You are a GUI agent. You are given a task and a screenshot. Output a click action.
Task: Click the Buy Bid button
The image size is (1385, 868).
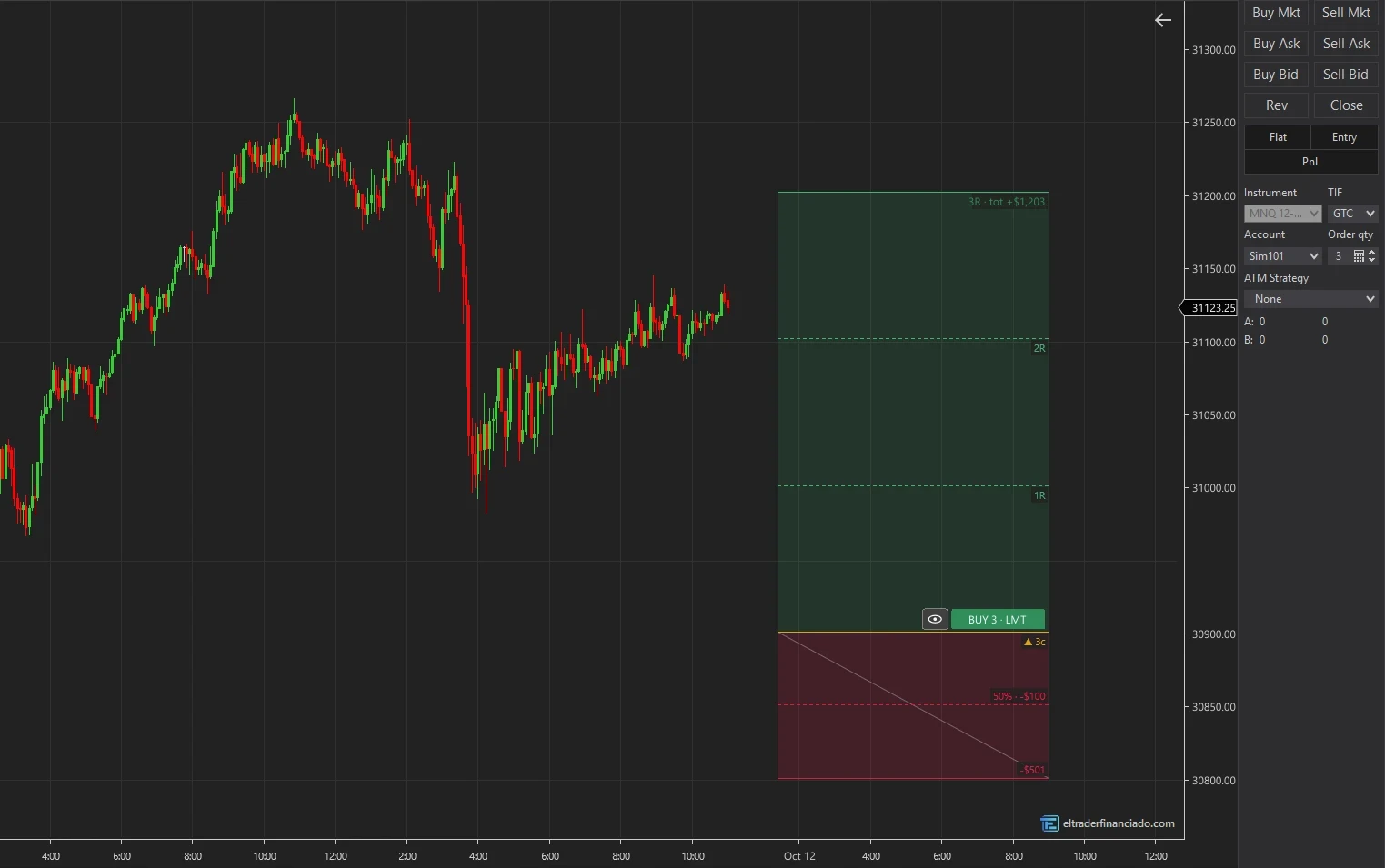click(1276, 75)
